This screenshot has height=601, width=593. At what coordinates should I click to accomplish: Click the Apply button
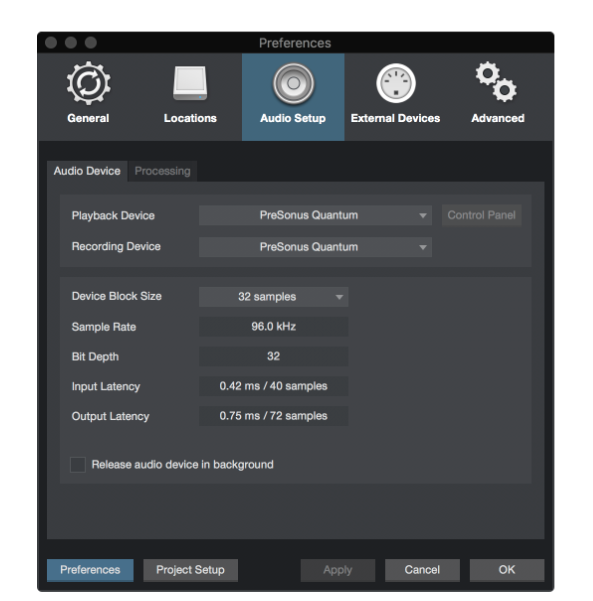coord(337,570)
